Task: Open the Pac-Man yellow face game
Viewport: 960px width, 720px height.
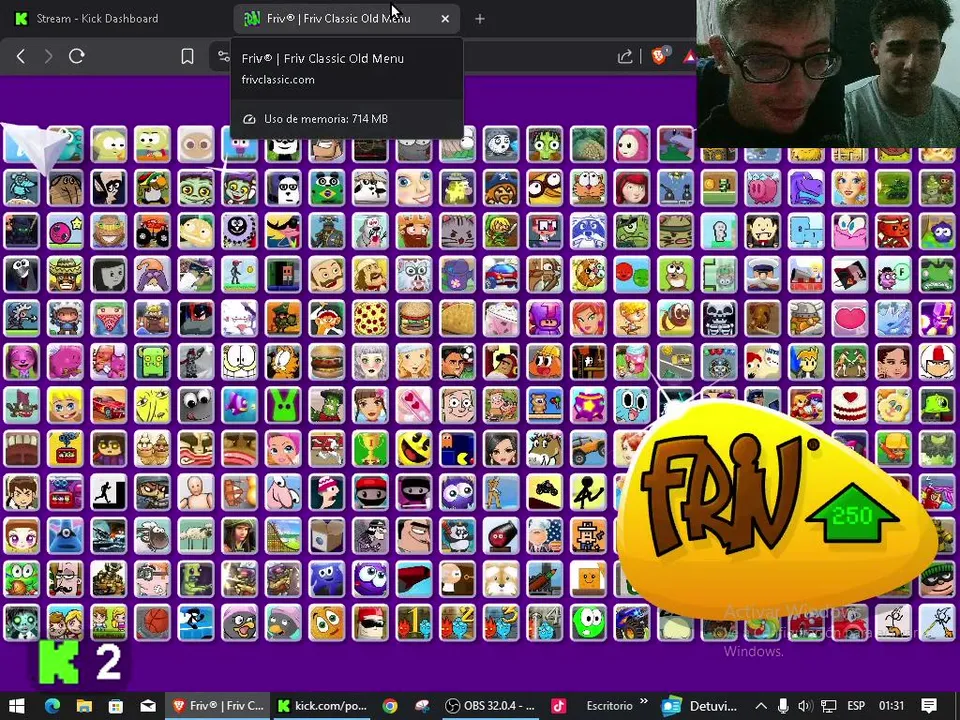Action: (x=414, y=449)
